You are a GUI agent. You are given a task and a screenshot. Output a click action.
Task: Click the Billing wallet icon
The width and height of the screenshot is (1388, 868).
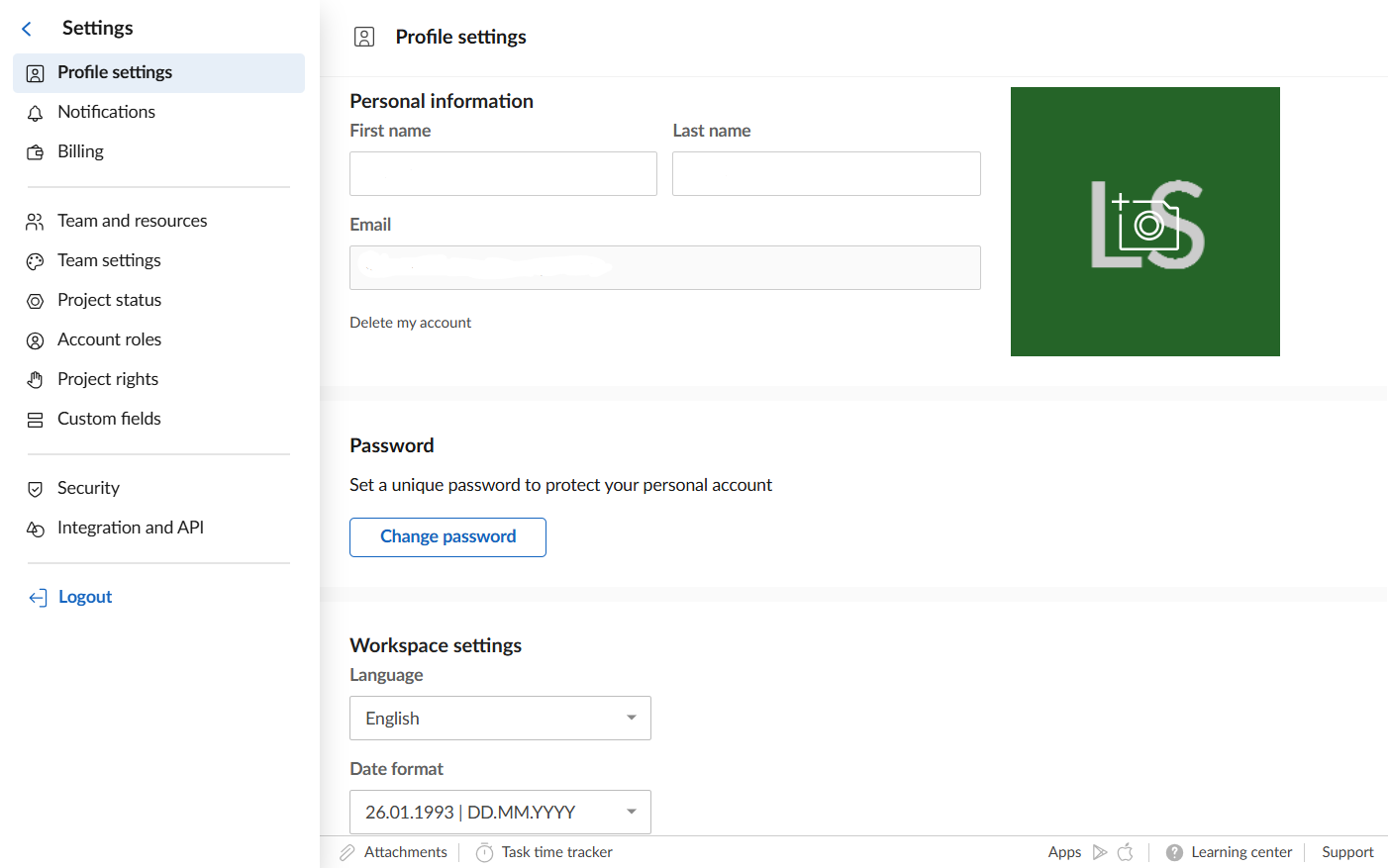[35, 152]
